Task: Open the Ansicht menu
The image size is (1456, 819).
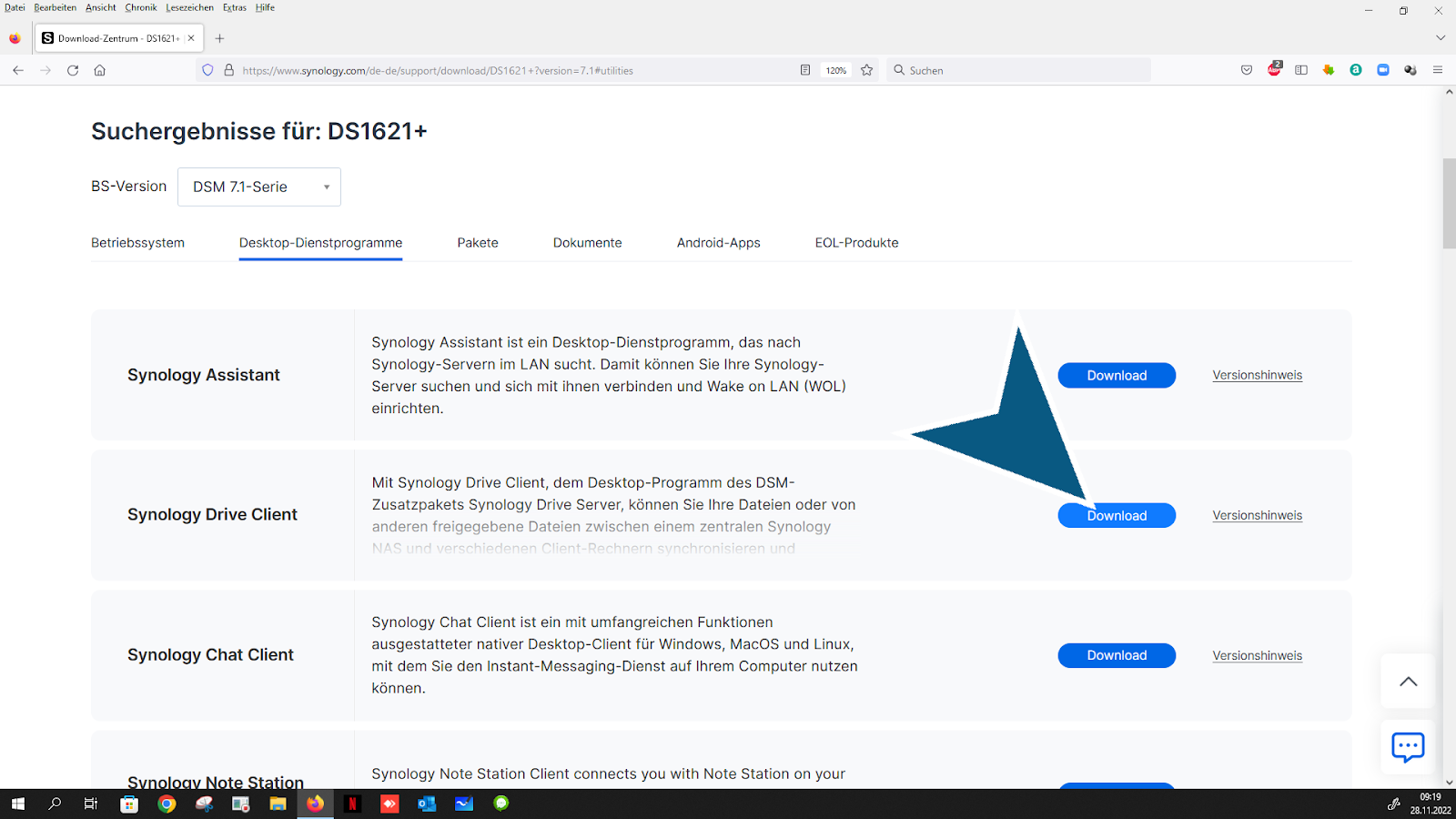Action: click(101, 7)
